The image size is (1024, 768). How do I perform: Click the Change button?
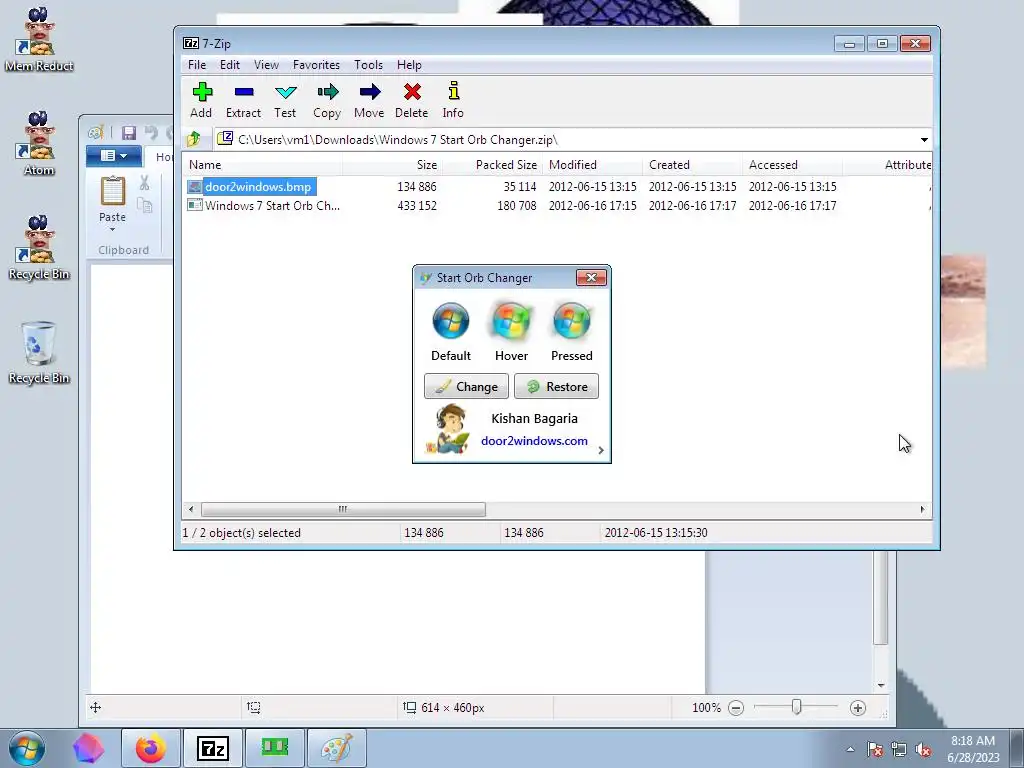click(x=466, y=386)
